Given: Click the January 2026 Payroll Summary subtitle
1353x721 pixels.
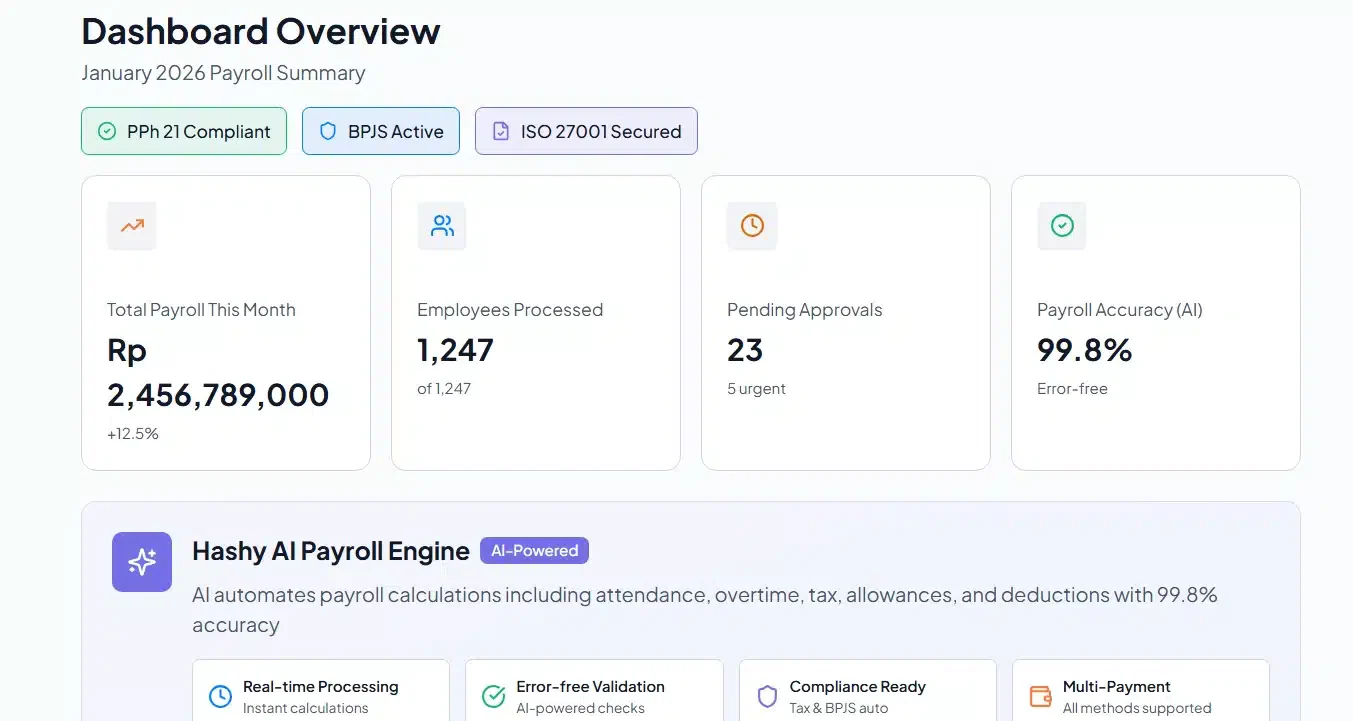Looking at the screenshot, I should point(223,73).
